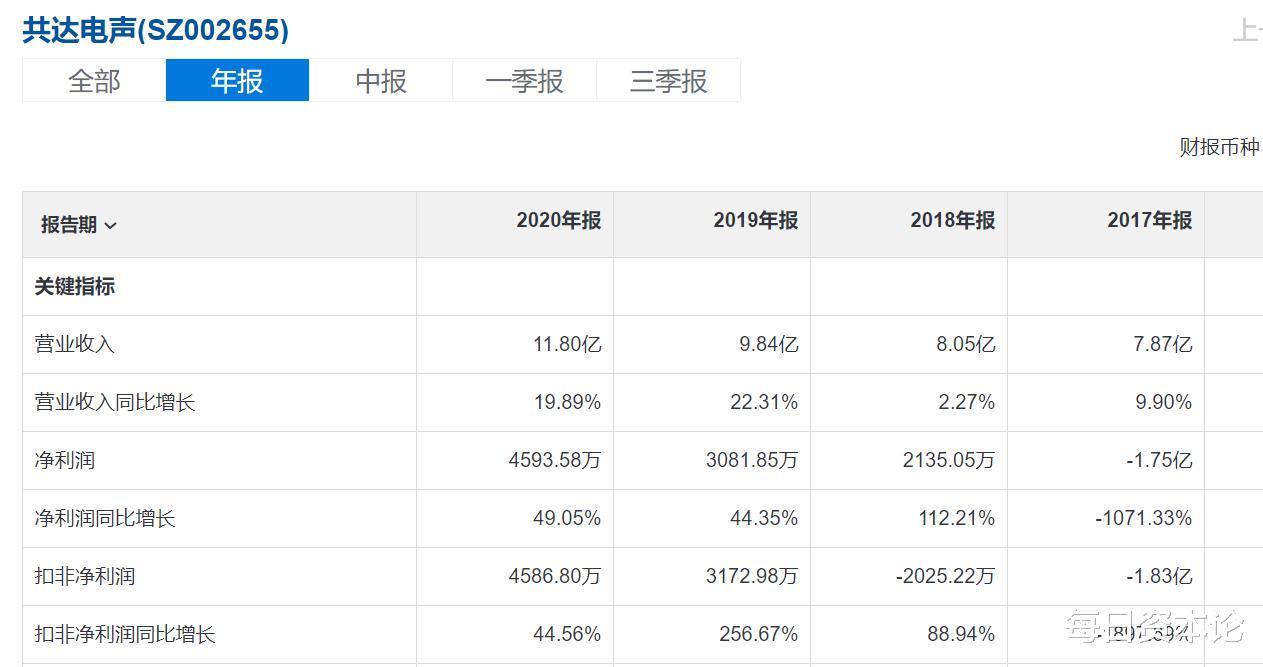Open the 三季报 tab
The width and height of the screenshot is (1263, 667).
tap(669, 80)
